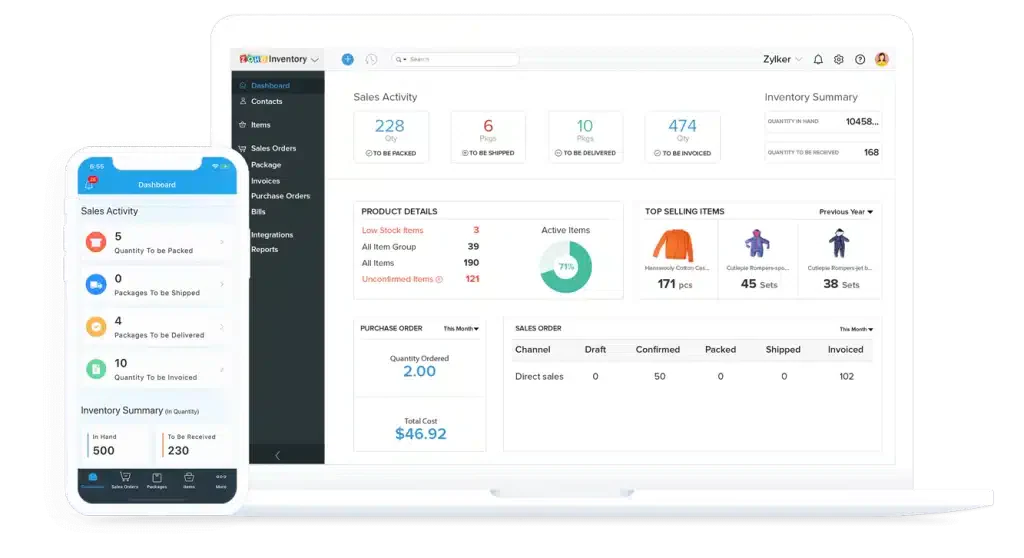The width and height of the screenshot is (1024, 558).
Task: Open the Zylker organization dropdown
Action: (782, 59)
